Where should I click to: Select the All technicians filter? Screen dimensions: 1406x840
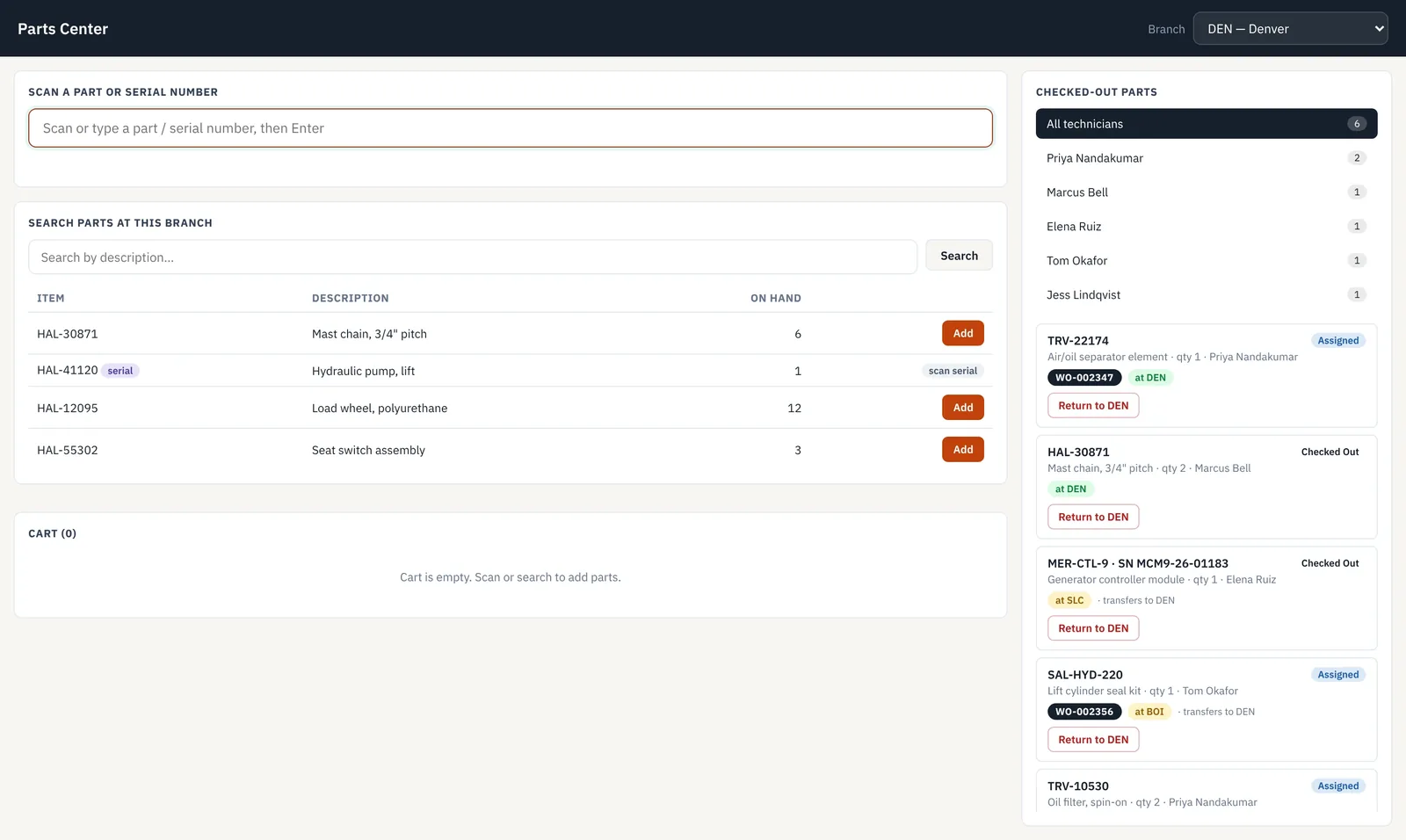coord(1207,124)
